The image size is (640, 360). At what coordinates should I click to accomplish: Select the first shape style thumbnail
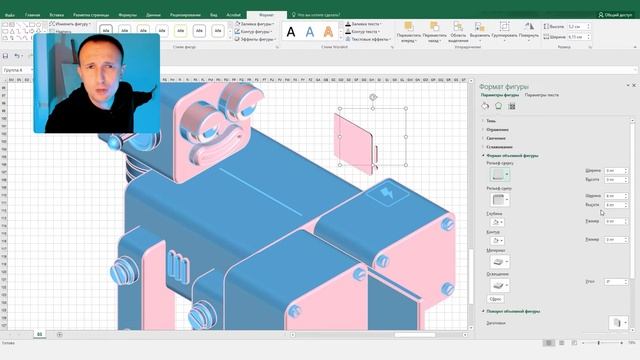point(106,31)
